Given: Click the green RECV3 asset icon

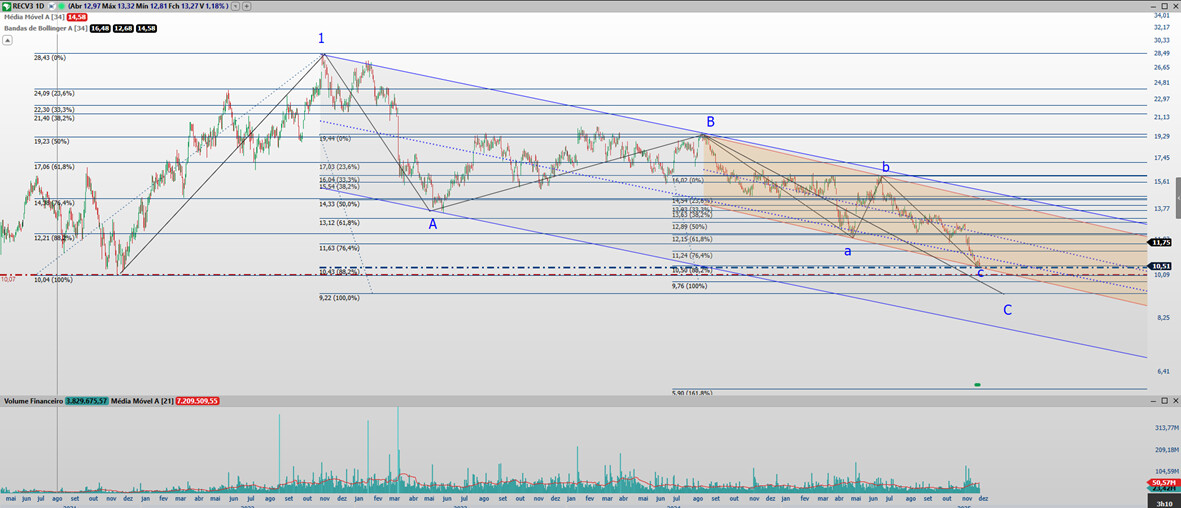Looking at the screenshot, I should (7, 6).
